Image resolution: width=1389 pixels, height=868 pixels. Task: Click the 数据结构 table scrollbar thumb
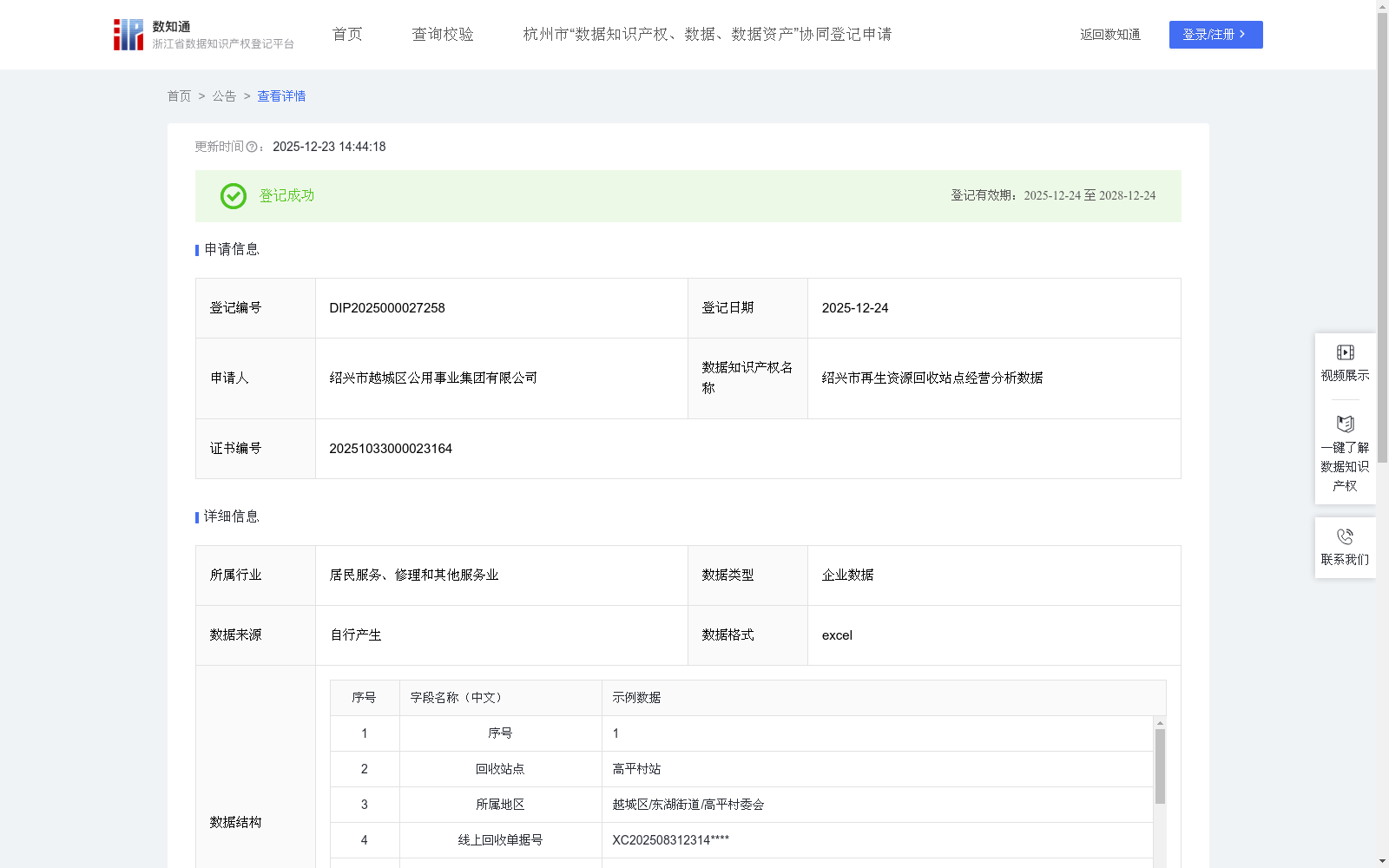point(1160,766)
